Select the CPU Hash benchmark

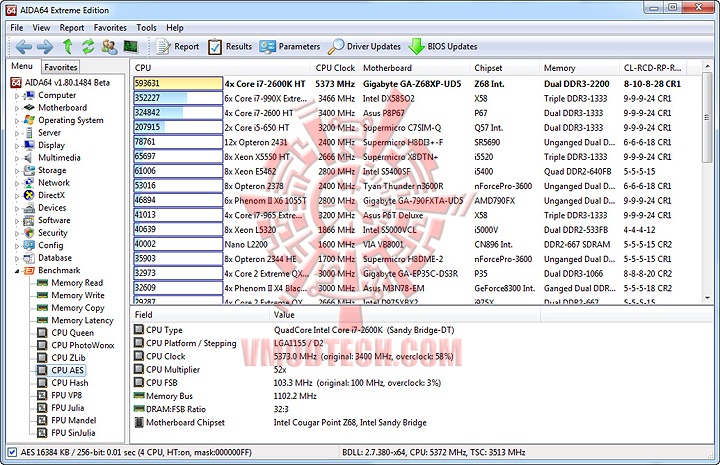click(x=70, y=382)
